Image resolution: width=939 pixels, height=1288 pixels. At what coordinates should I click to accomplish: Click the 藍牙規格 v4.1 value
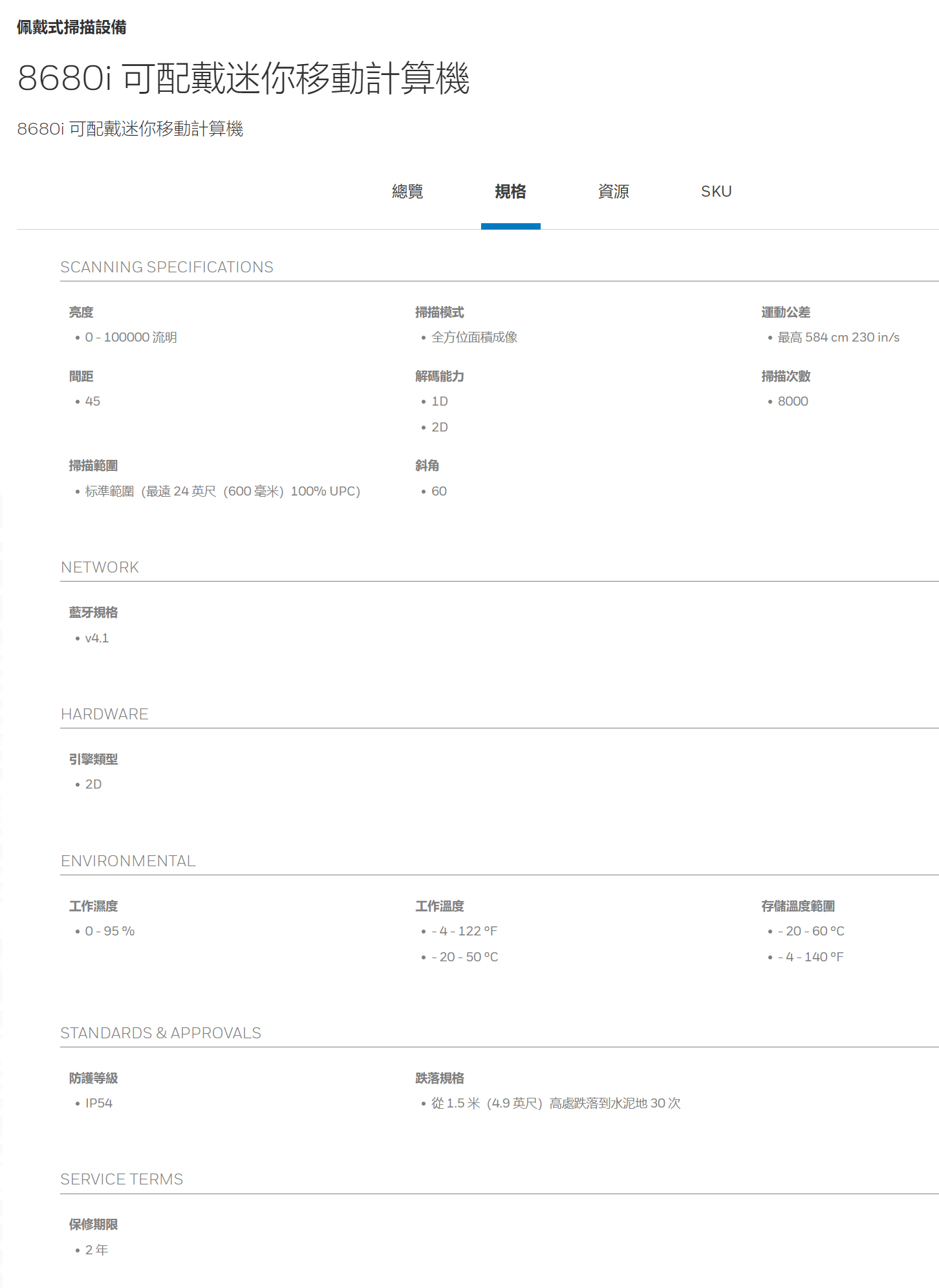97,639
